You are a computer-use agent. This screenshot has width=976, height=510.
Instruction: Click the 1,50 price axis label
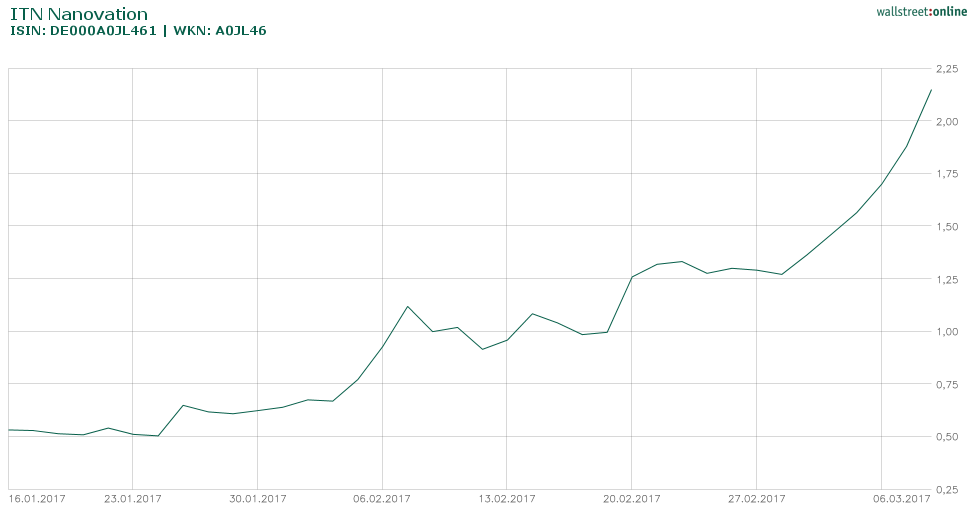(x=946, y=227)
